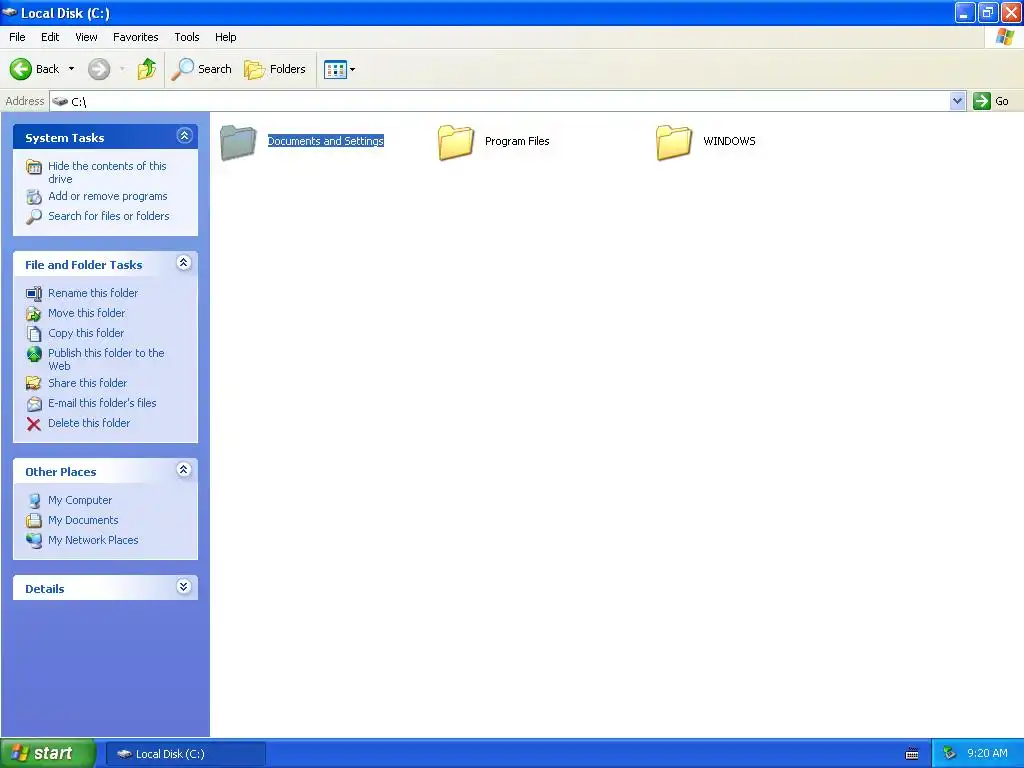Go up one level with Up folder icon
This screenshot has height=768, width=1024.
(147, 69)
